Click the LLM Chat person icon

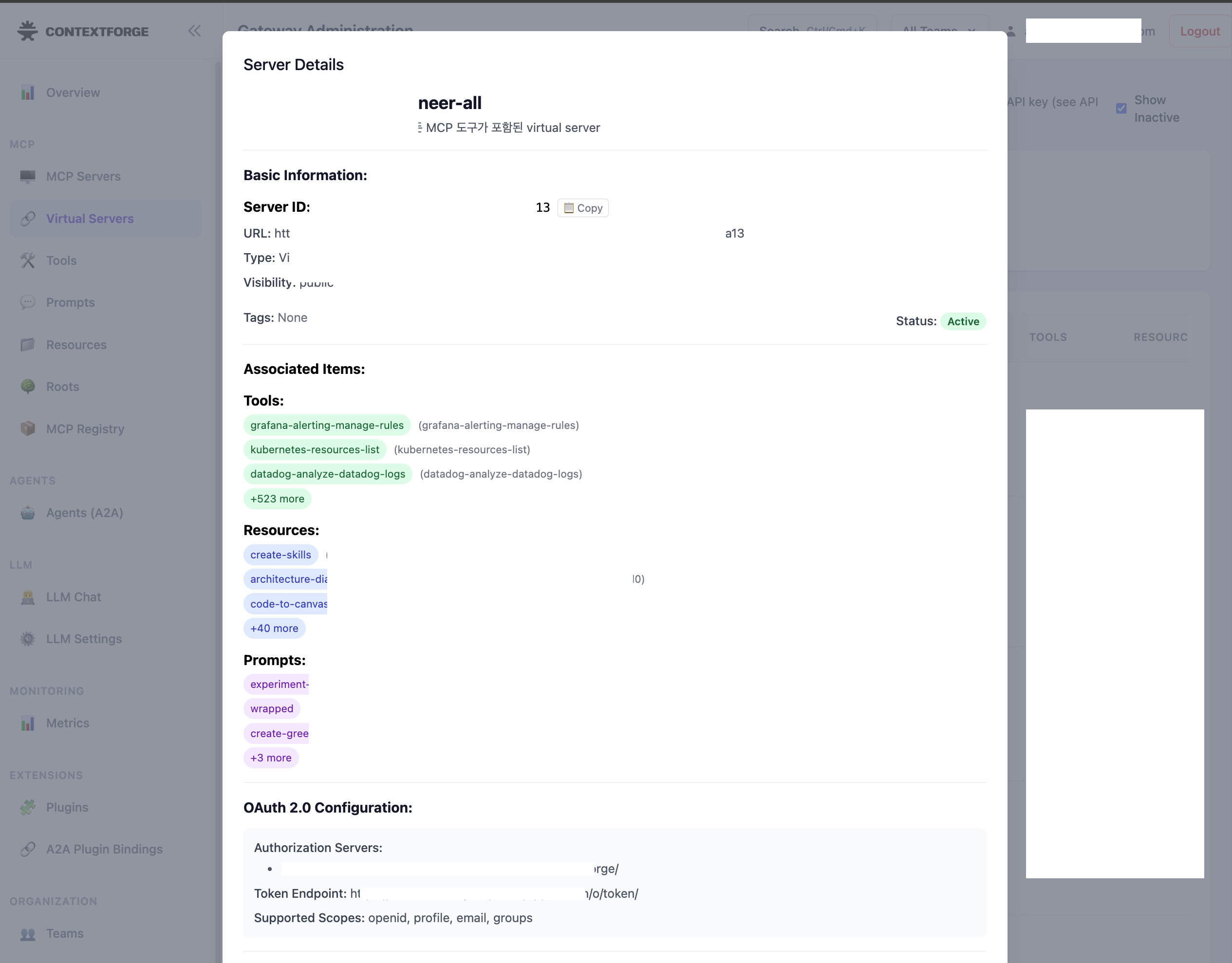(x=28, y=597)
